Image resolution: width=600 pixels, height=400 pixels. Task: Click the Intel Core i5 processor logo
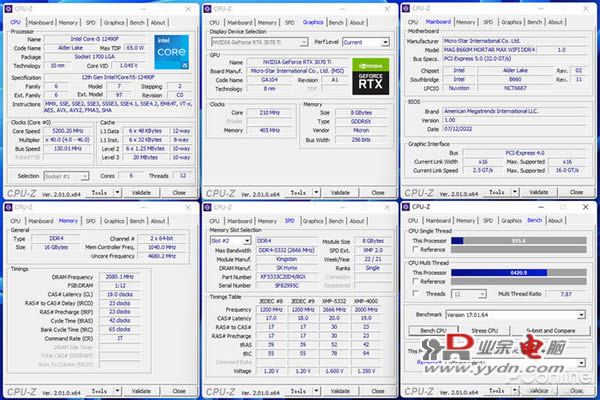(171, 52)
